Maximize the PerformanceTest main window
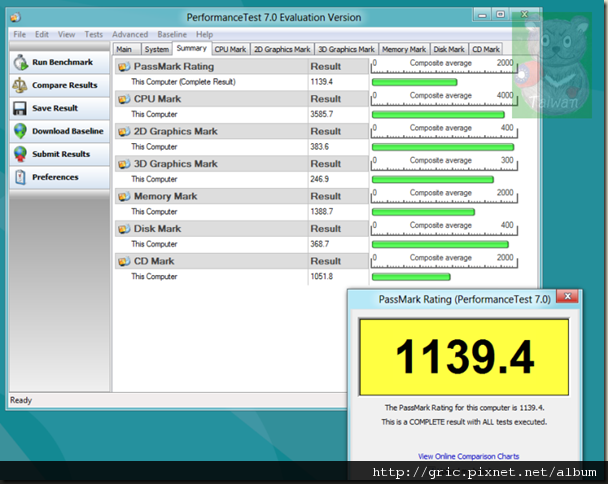 pos(501,15)
